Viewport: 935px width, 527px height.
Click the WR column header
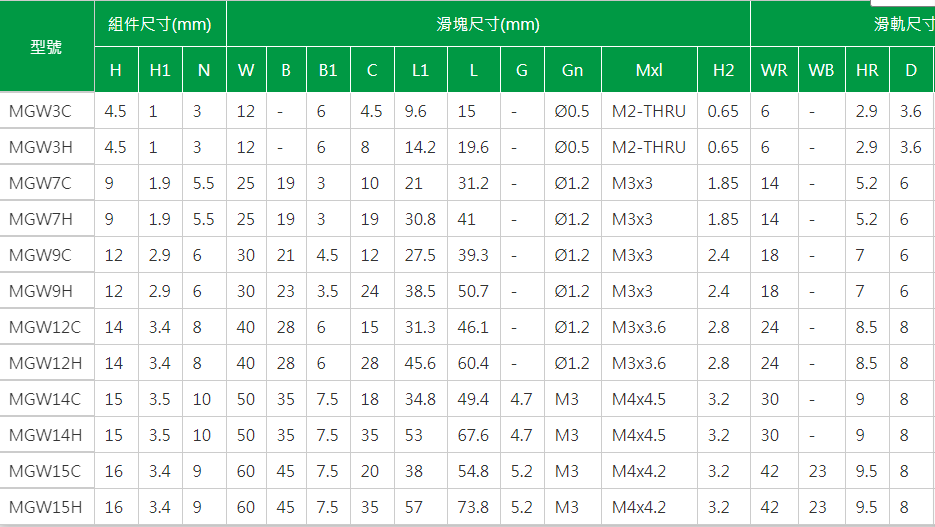(774, 70)
